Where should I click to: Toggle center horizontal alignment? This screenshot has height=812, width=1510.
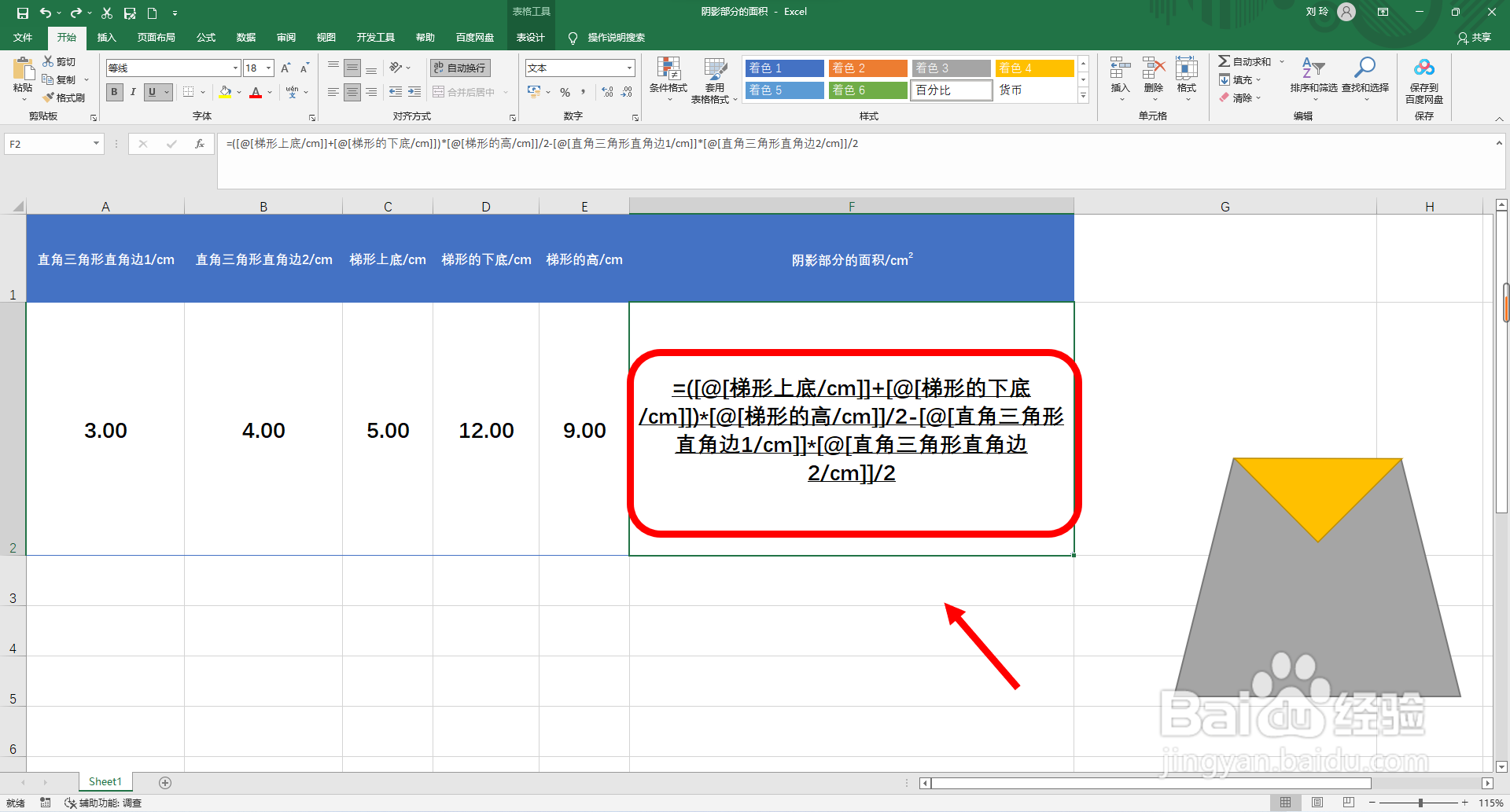tap(352, 92)
